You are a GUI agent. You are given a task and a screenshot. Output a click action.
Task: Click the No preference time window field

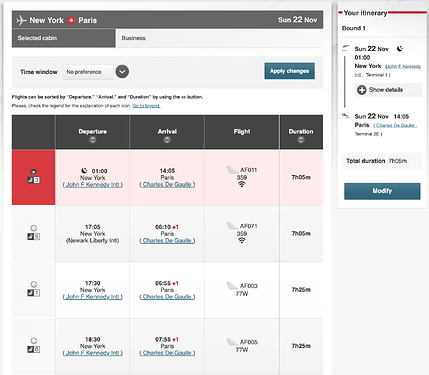88,72
